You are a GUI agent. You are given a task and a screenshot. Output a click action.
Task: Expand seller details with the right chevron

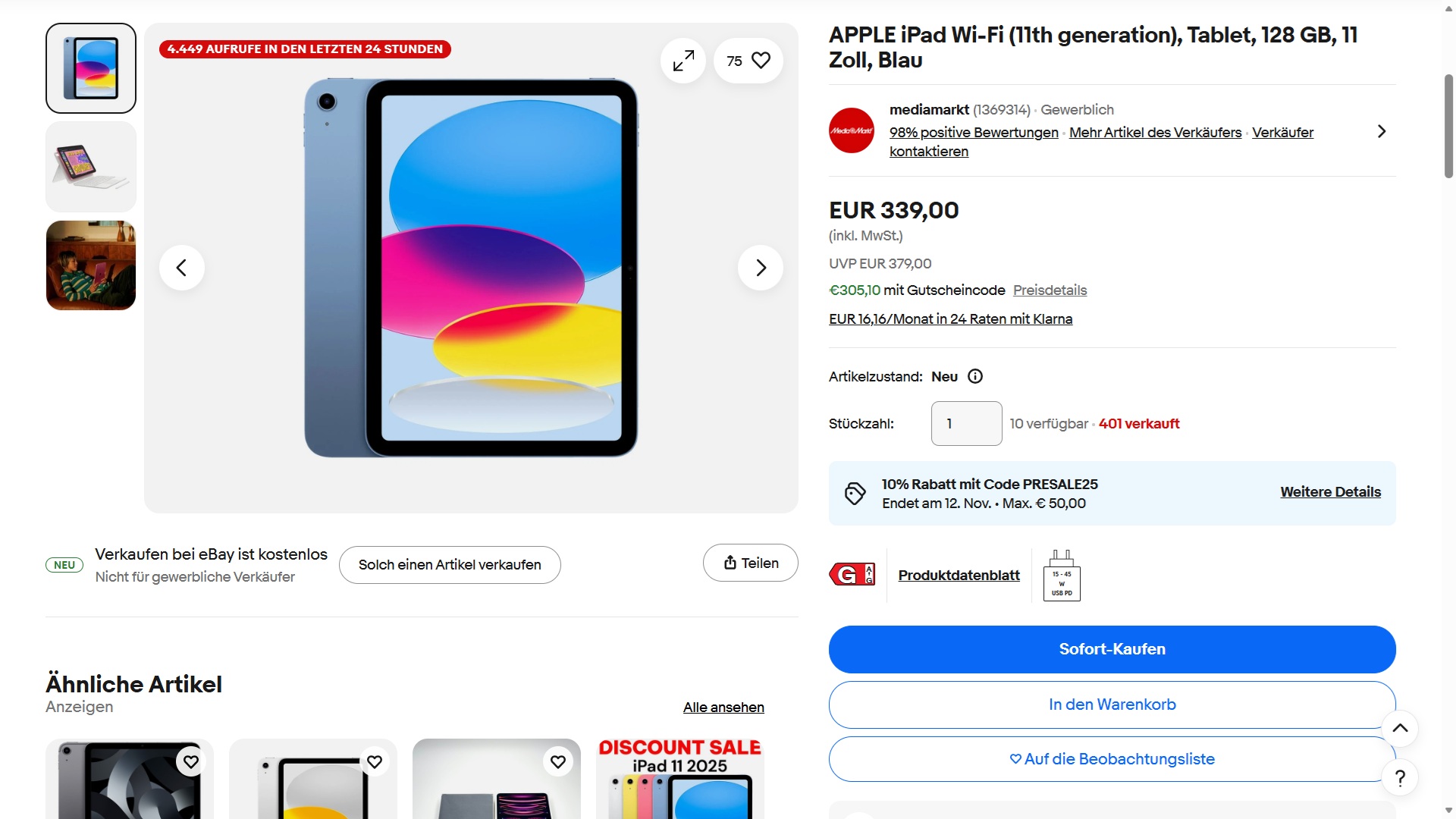pos(1381,131)
